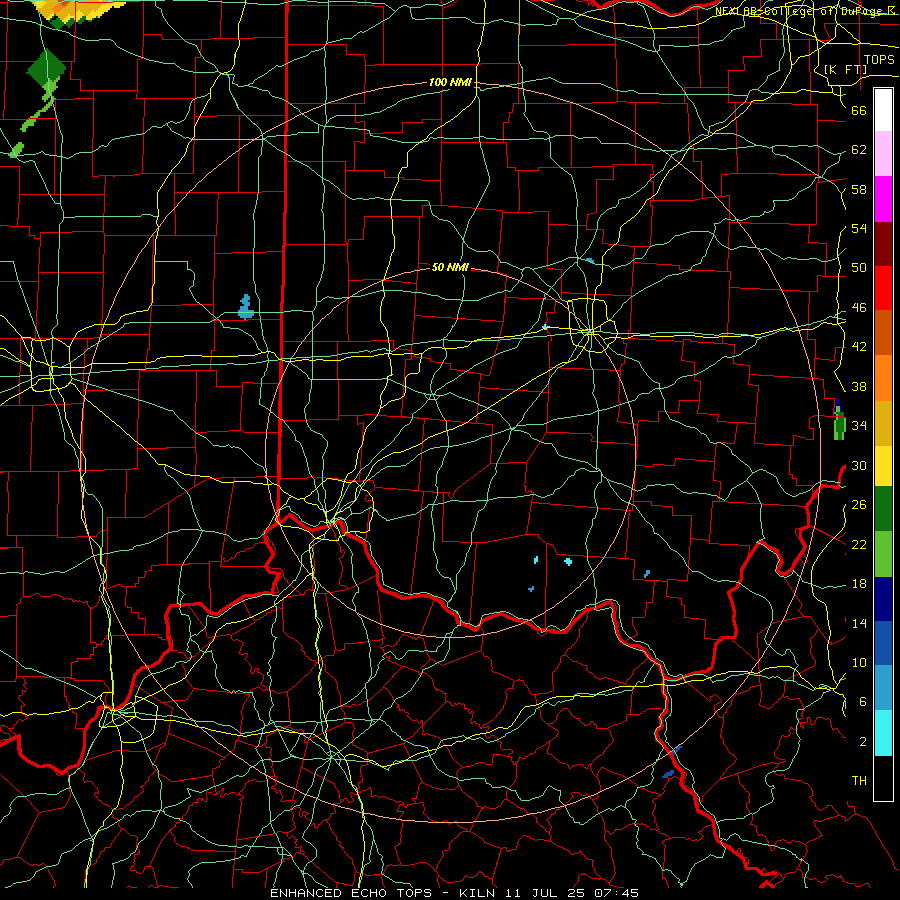Image resolution: width=900 pixels, height=900 pixels.
Task: Click the '22' legend value
Action: (859, 544)
